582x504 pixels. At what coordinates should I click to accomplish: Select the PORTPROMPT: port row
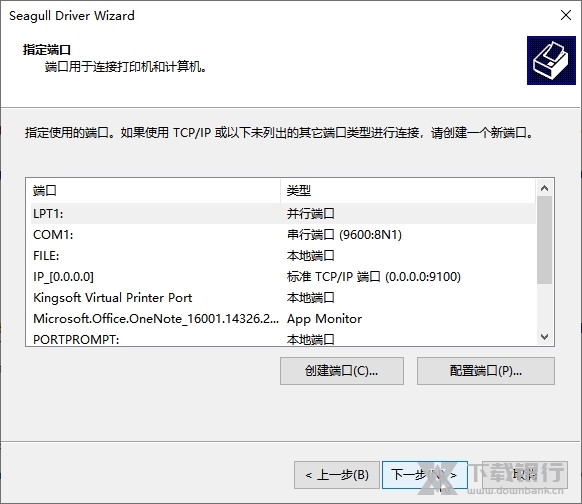[284, 339]
